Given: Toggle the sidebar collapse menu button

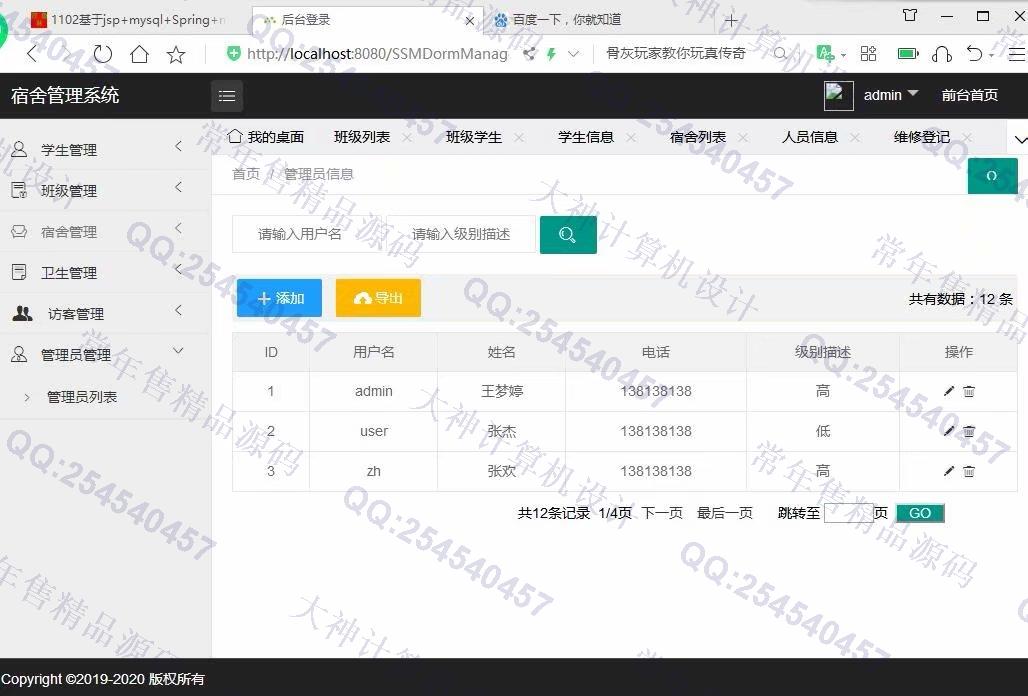Looking at the screenshot, I should 227,96.
